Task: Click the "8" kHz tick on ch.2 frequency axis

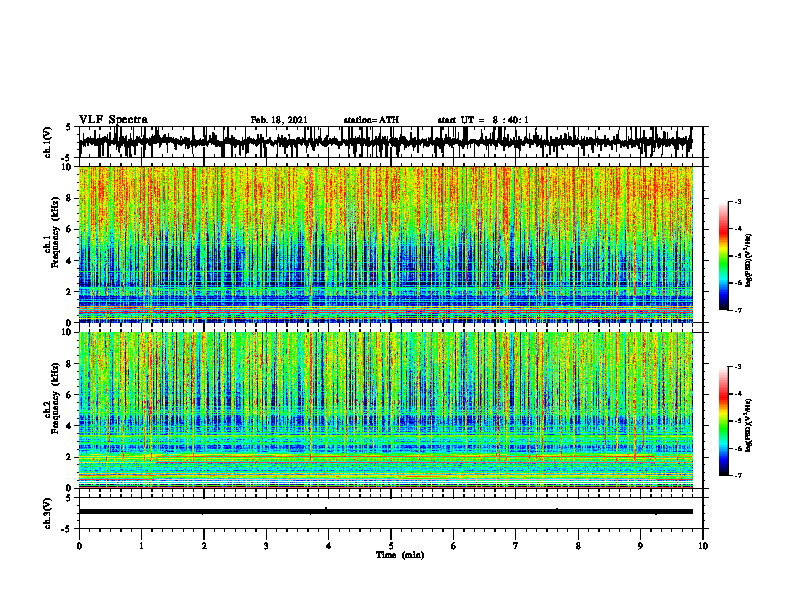Action: (x=70, y=364)
